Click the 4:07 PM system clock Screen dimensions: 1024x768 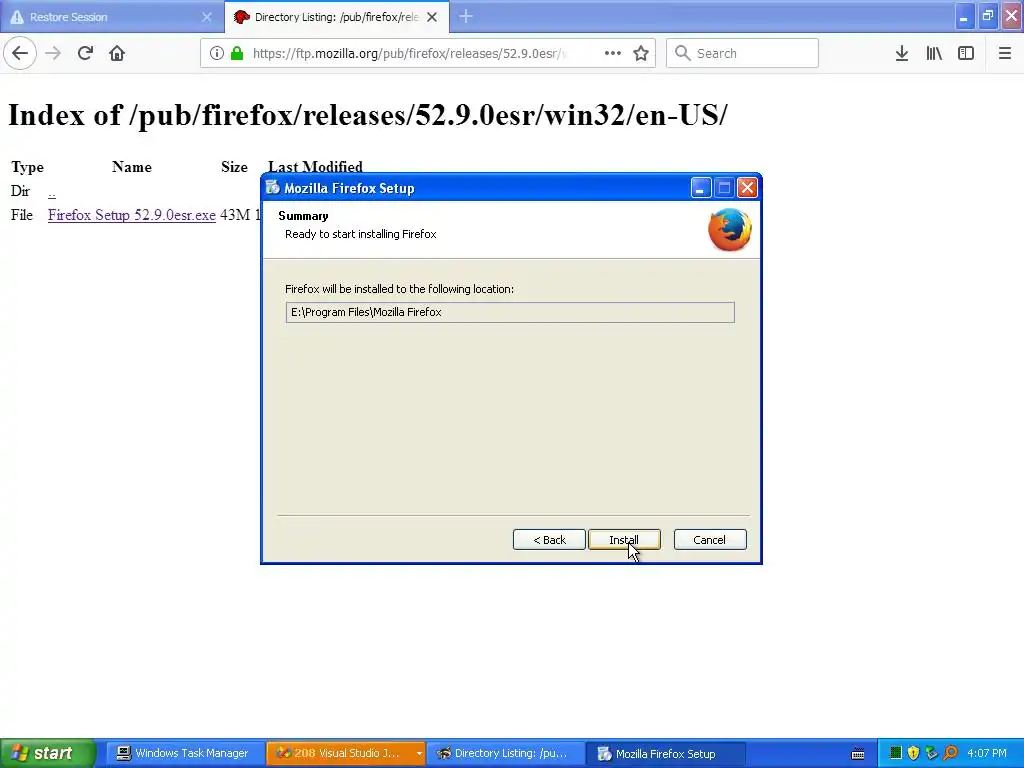(x=987, y=753)
